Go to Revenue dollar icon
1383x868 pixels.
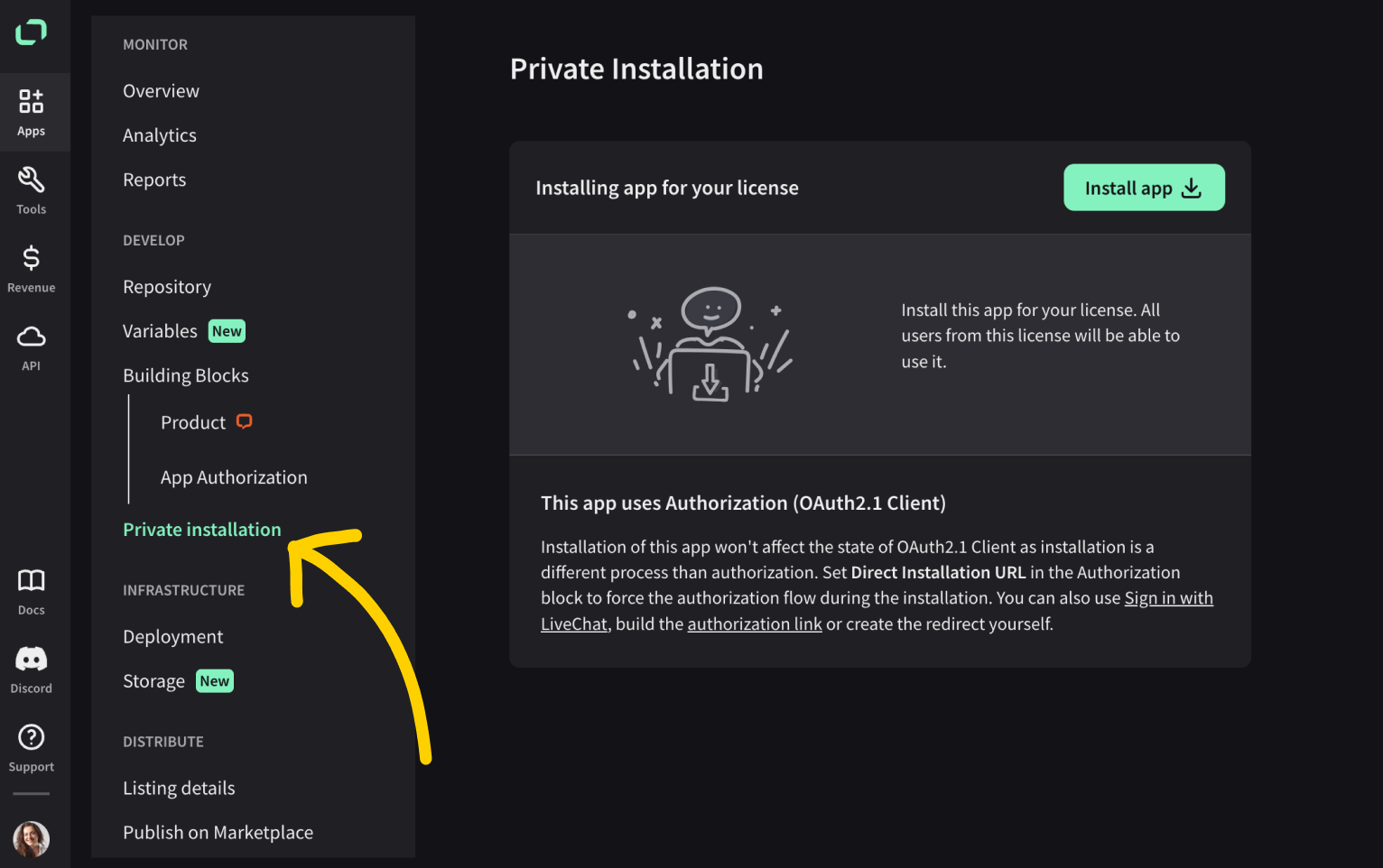[31, 258]
